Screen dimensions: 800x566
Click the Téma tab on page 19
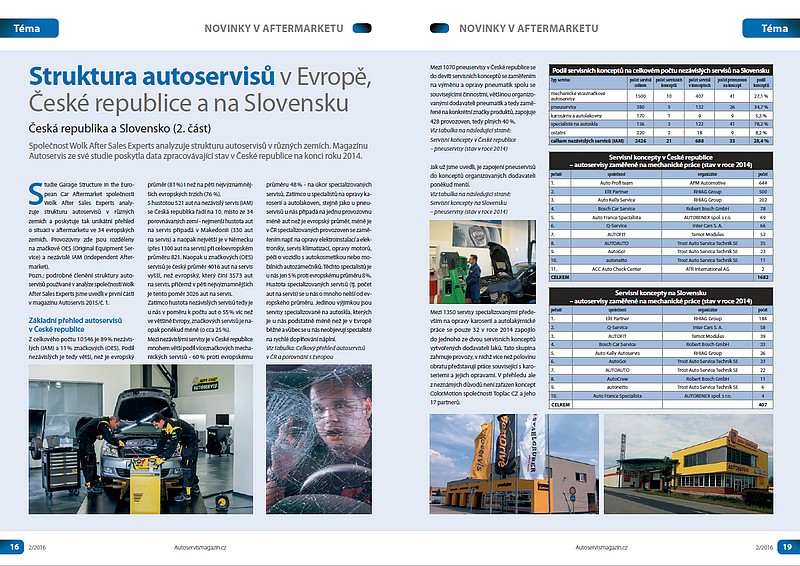(771, 28)
